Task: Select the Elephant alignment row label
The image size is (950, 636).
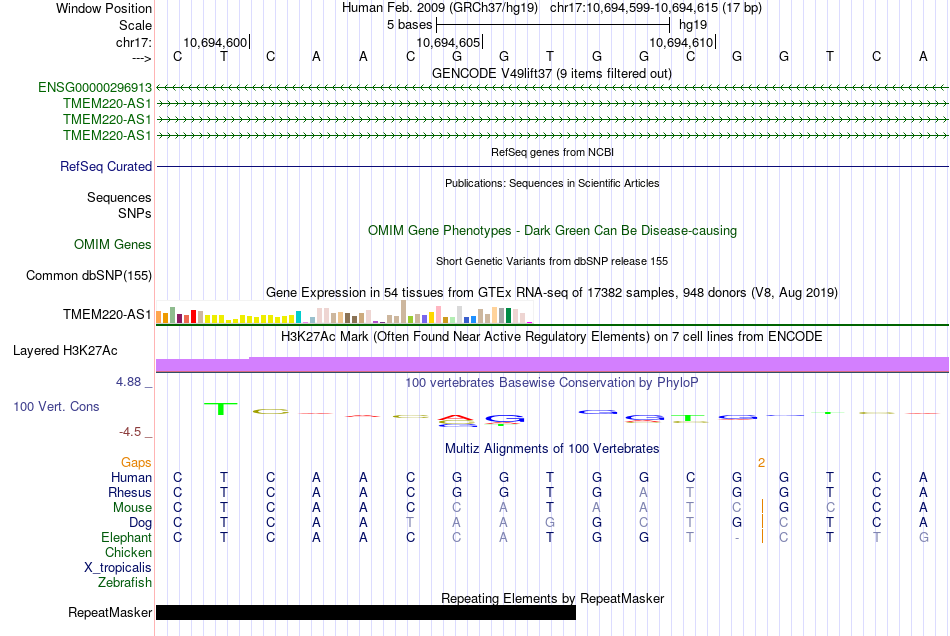Action: 126,537
